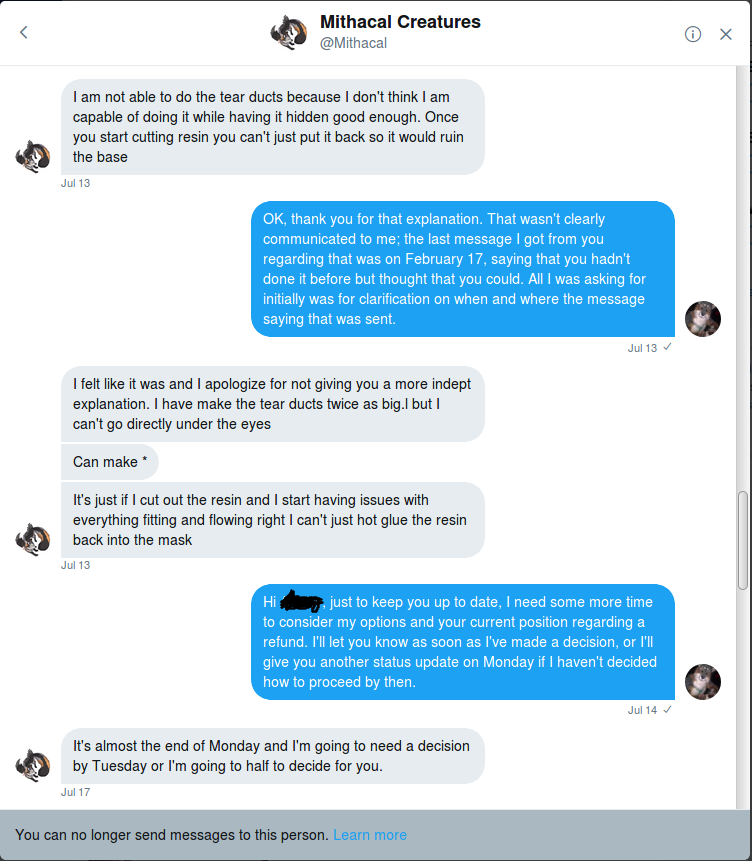Click the message about considering refund options

(462, 641)
